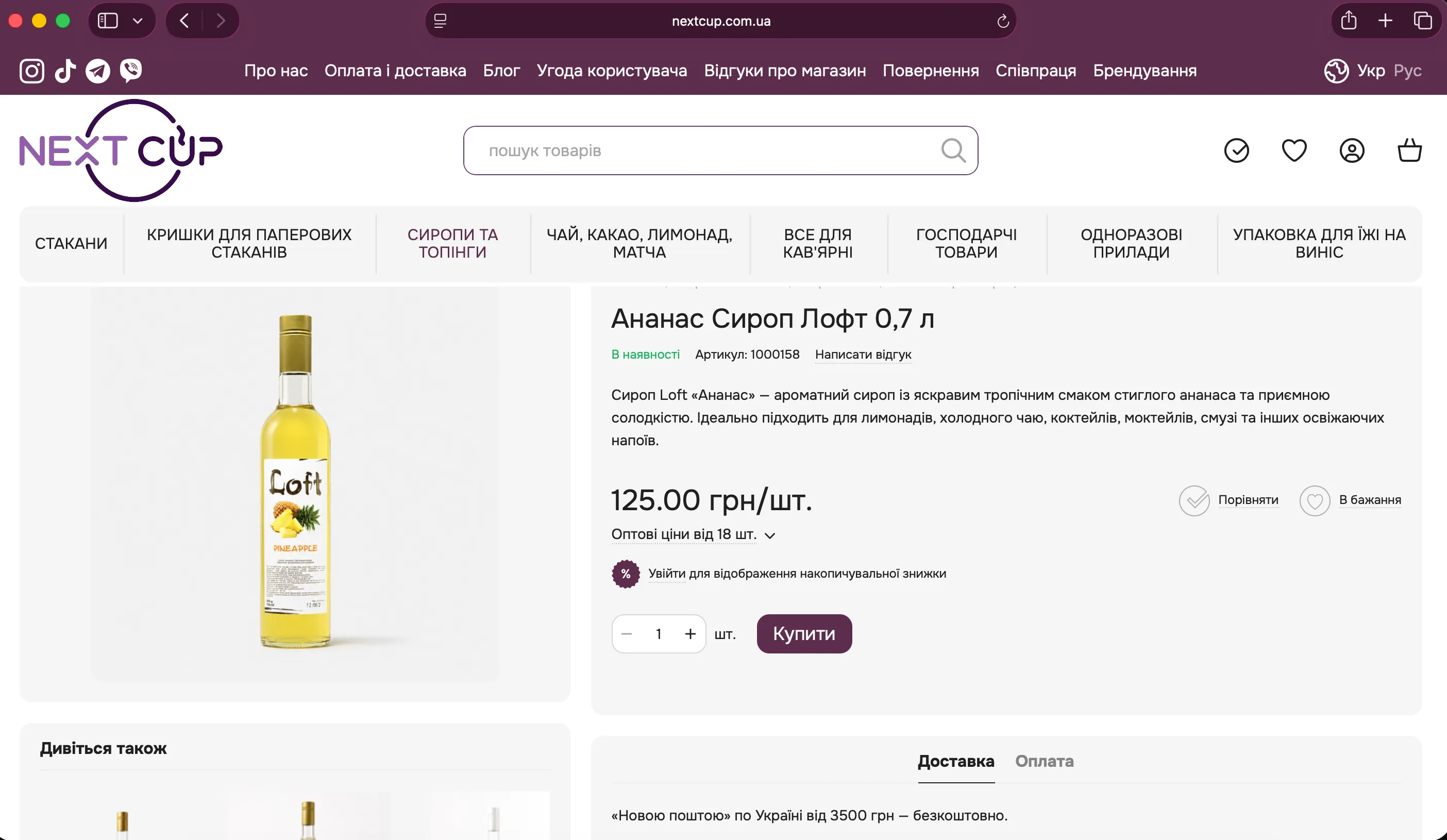
Task: Open the Повернення link
Action: click(930, 71)
